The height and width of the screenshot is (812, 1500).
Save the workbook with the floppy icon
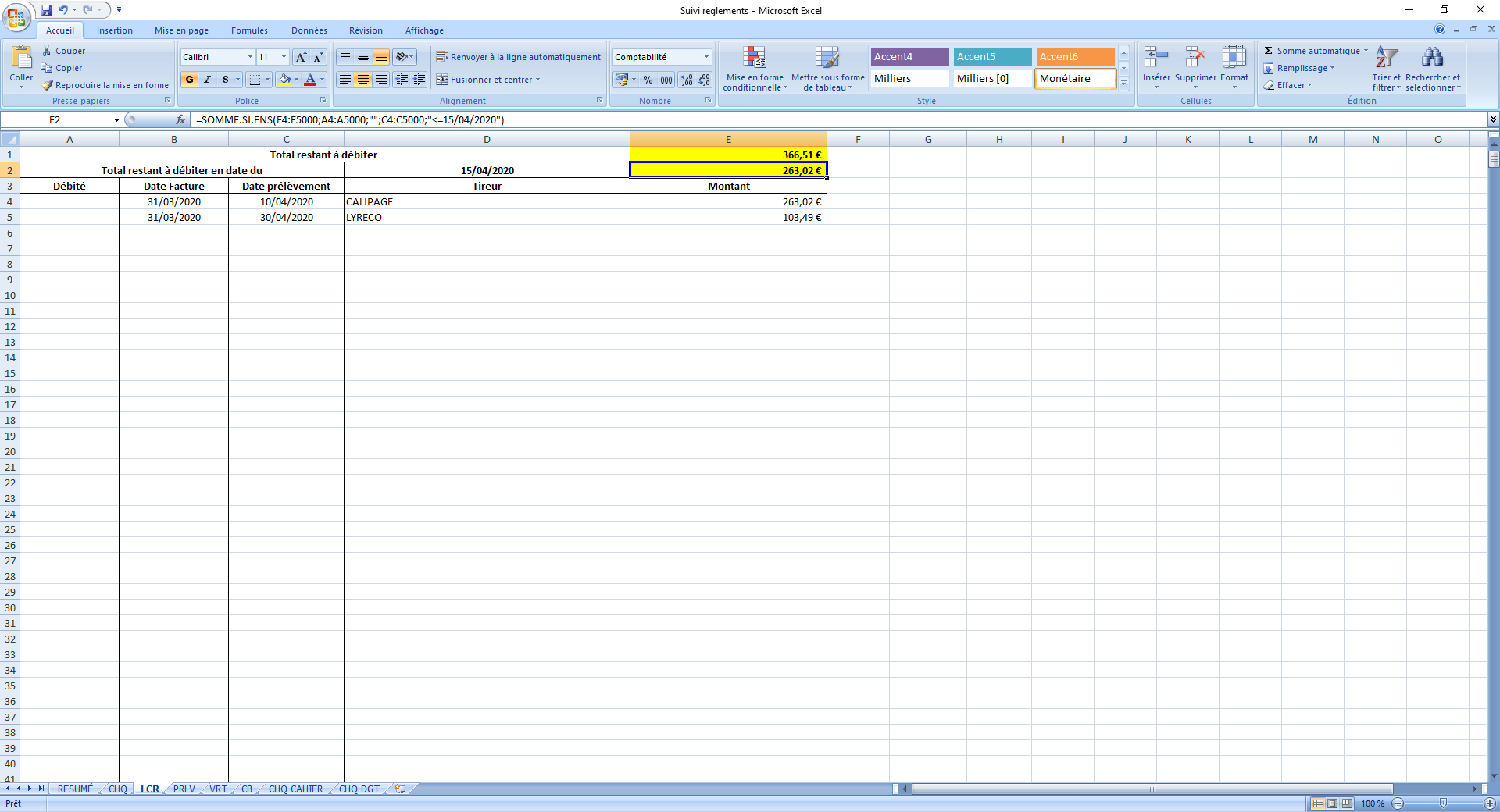(46, 10)
